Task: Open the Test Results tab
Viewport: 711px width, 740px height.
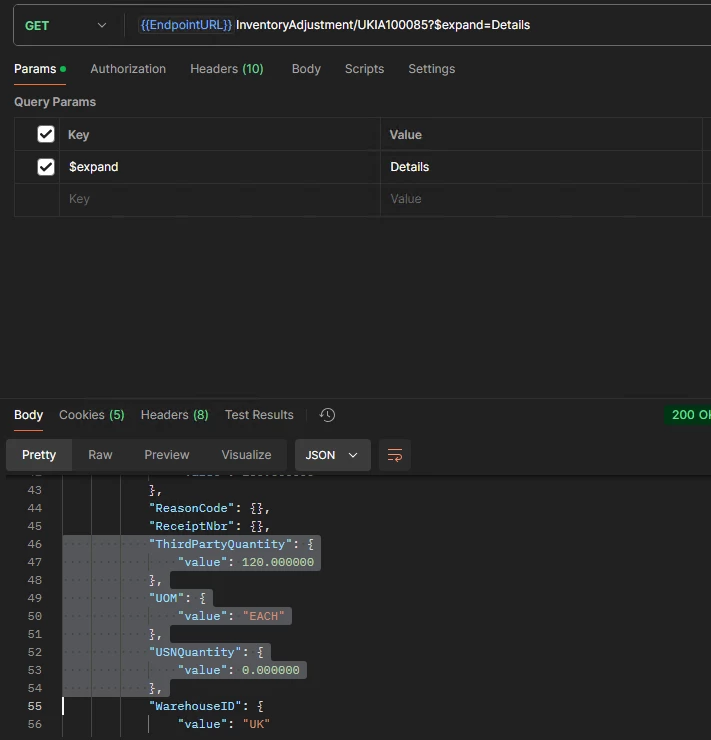Action: (259, 415)
